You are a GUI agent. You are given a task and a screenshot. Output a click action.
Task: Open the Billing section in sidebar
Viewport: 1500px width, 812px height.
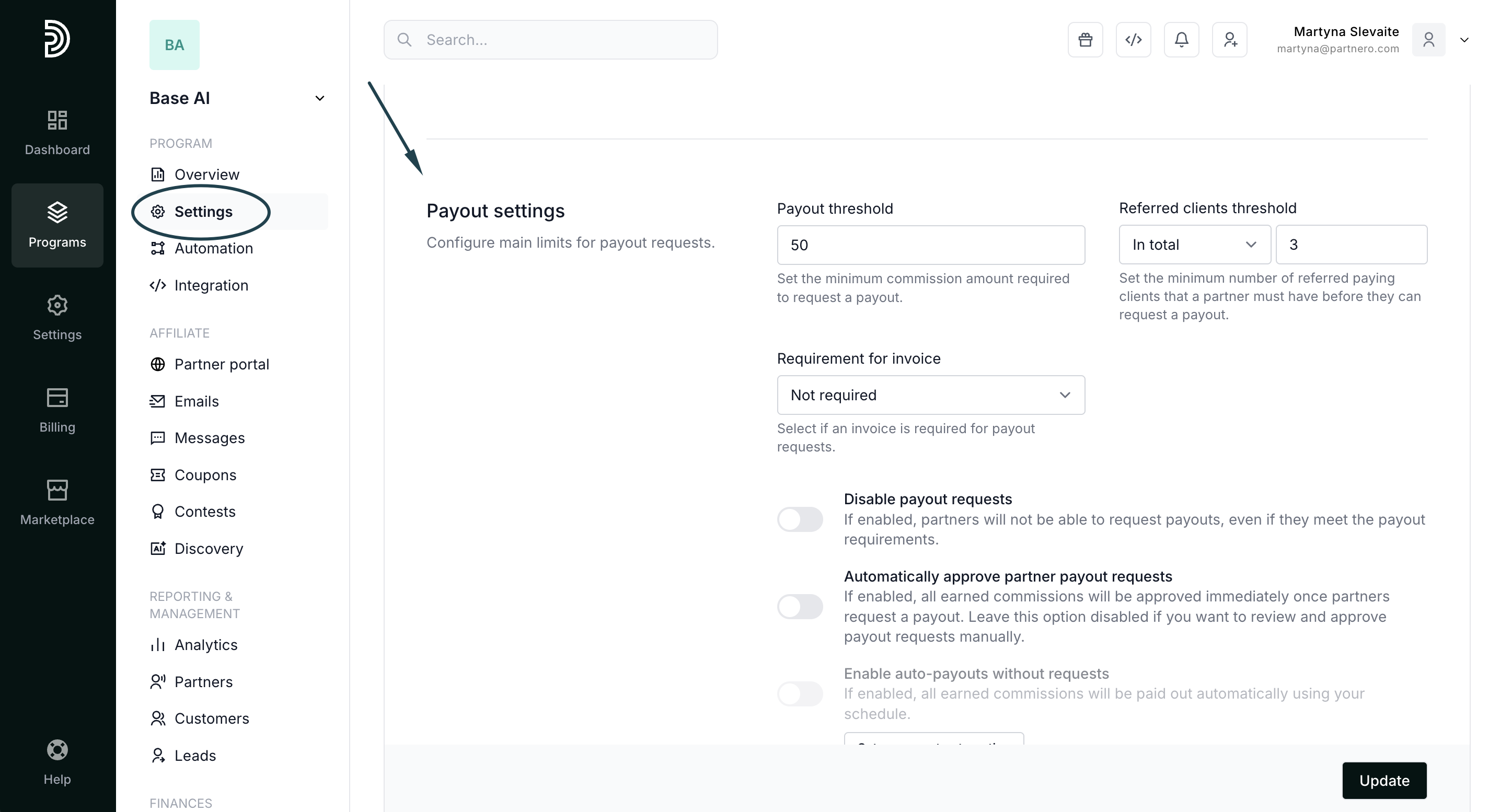tap(57, 410)
